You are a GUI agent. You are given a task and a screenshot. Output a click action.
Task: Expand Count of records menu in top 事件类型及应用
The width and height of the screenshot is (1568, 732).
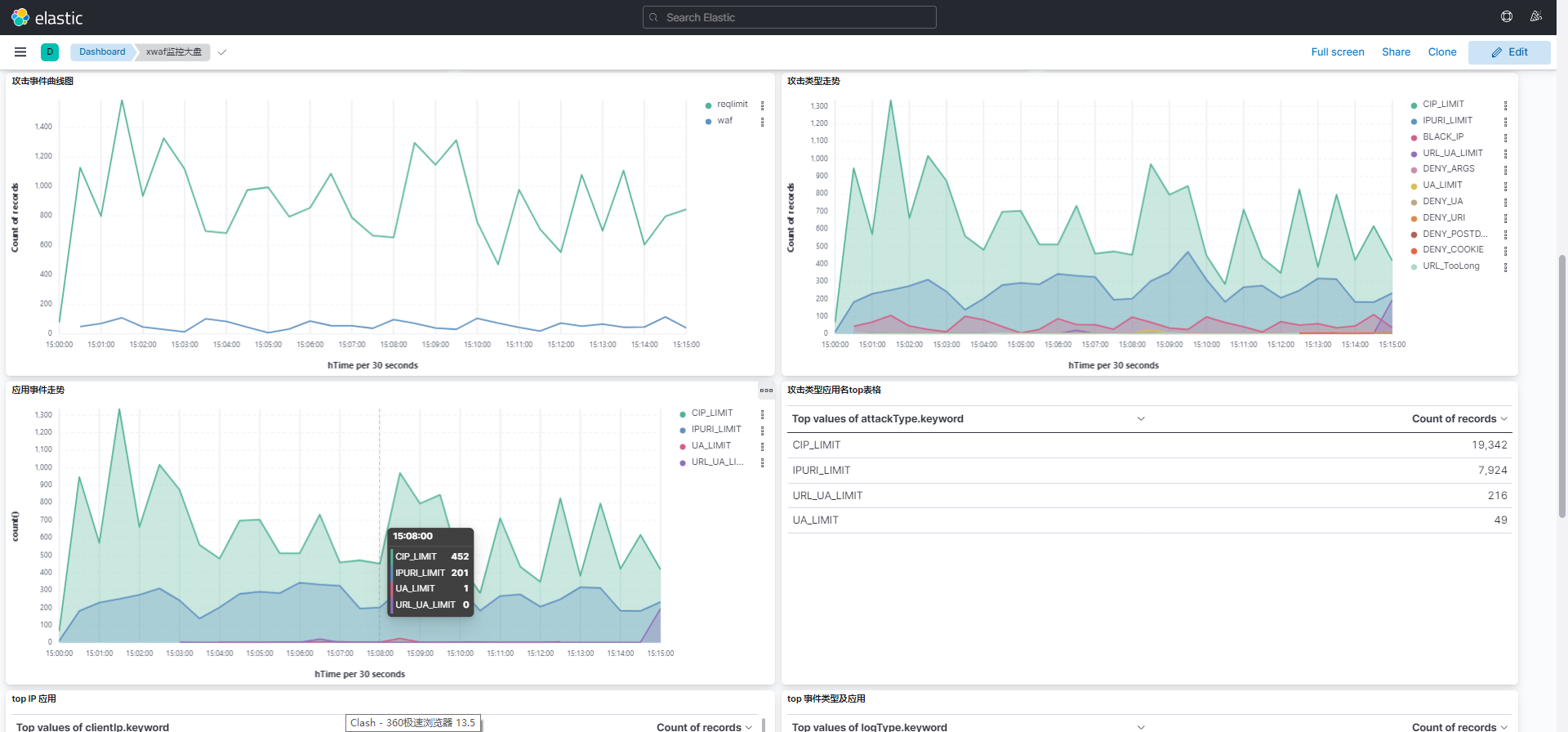(x=1504, y=726)
